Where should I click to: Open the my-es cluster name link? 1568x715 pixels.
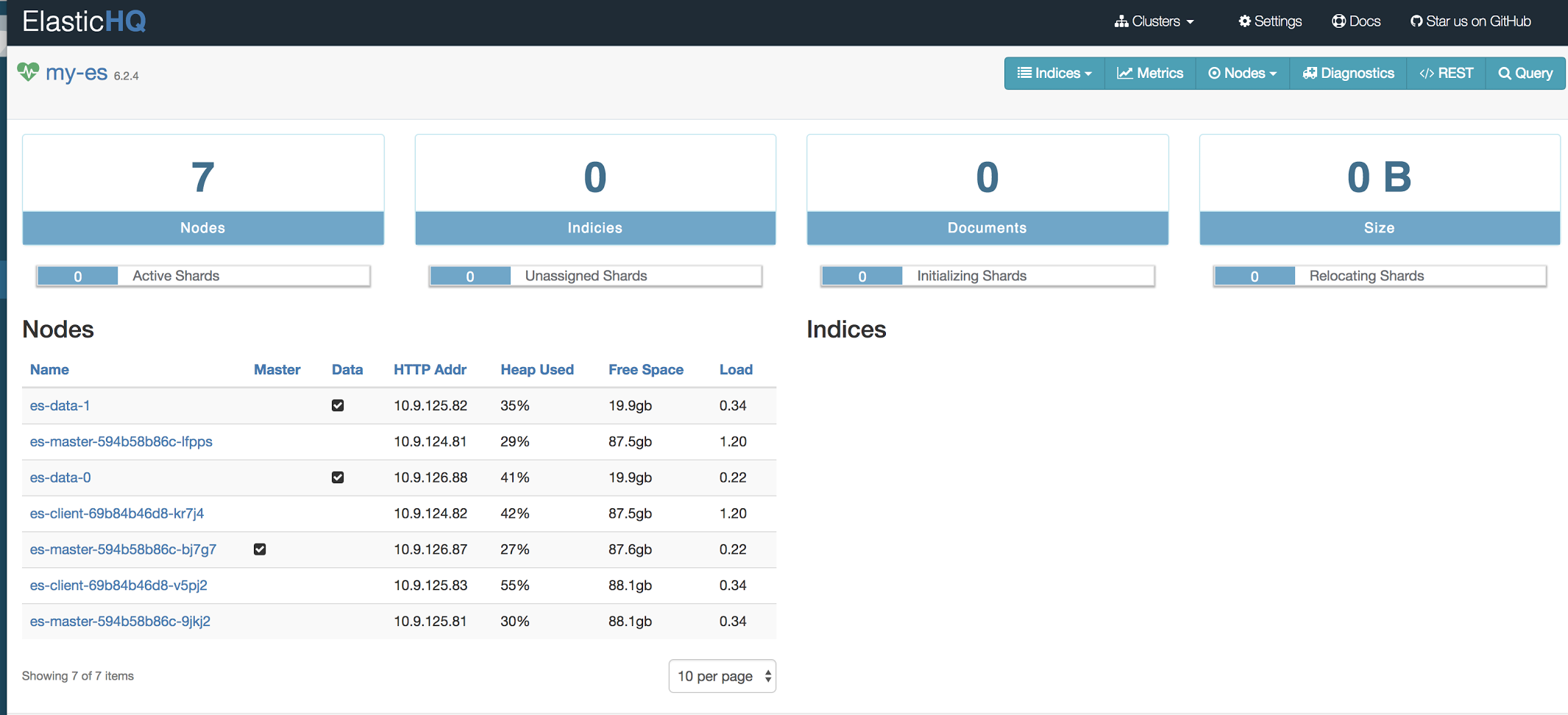tap(77, 73)
